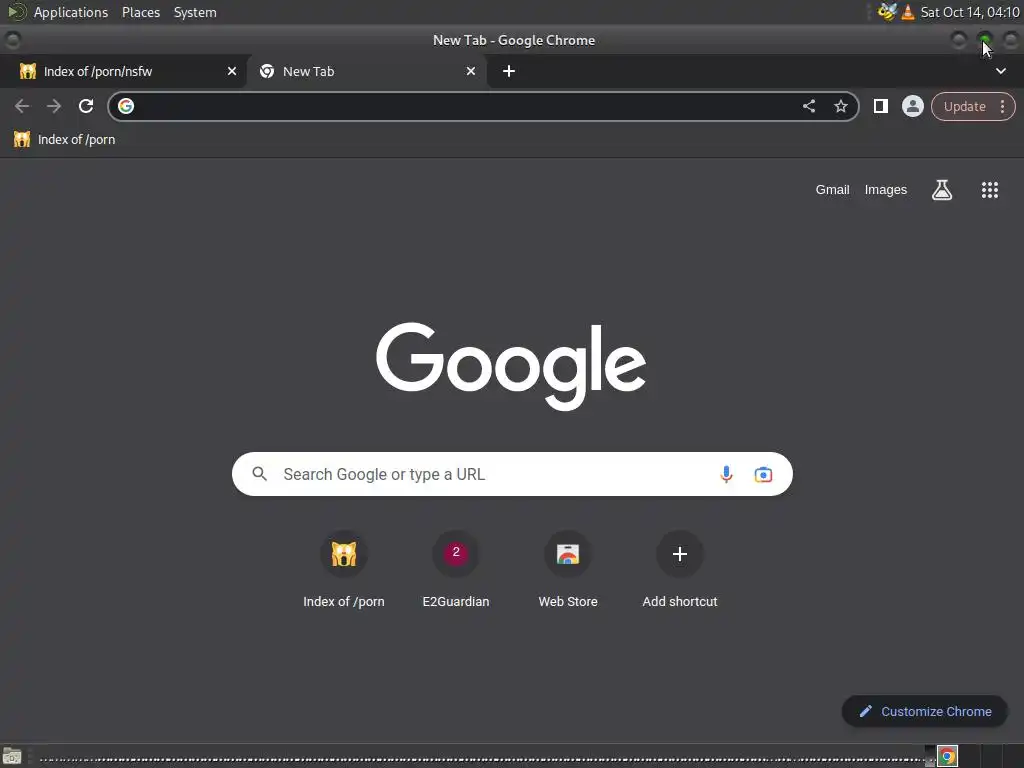This screenshot has width=1024, height=768.
Task: Click the VLC cone tray icon
Action: pos(908,12)
